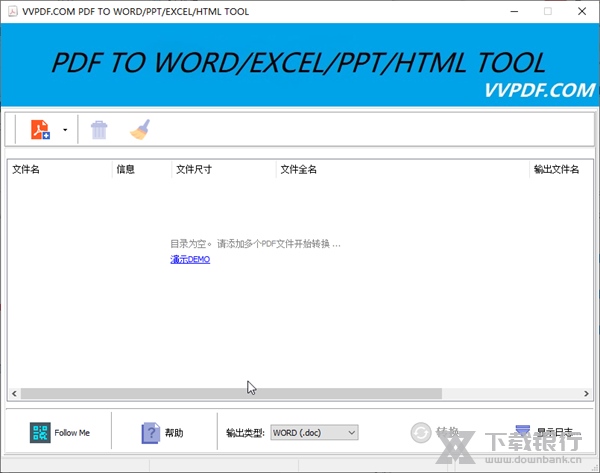This screenshot has width=600, height=473.
Task: Expand the 输出类型 WORD (.doc) dropdown
Action: 314,433
